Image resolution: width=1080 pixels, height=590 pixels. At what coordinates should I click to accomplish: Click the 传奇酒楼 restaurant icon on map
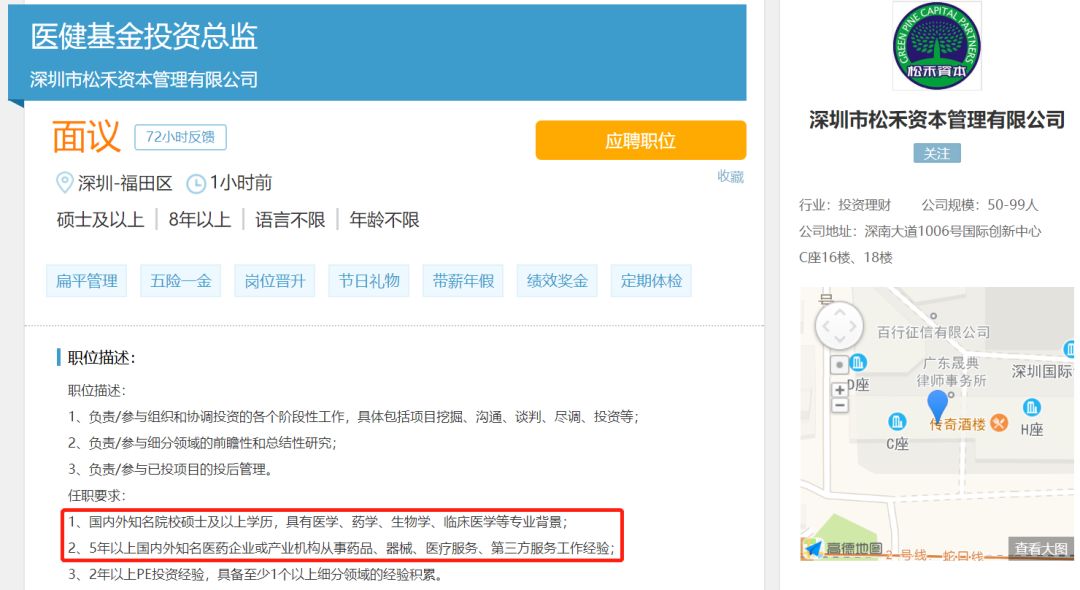[999, 423]
